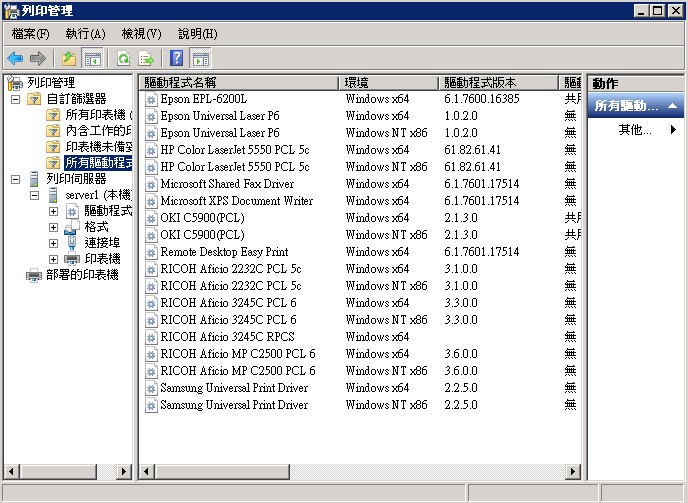Select RICOH Aficio 2232C PCL 5c x86 row
Image resolution: width=688 pixels, height=503 pixels.
pyautogui.click(x=361, y=286)
